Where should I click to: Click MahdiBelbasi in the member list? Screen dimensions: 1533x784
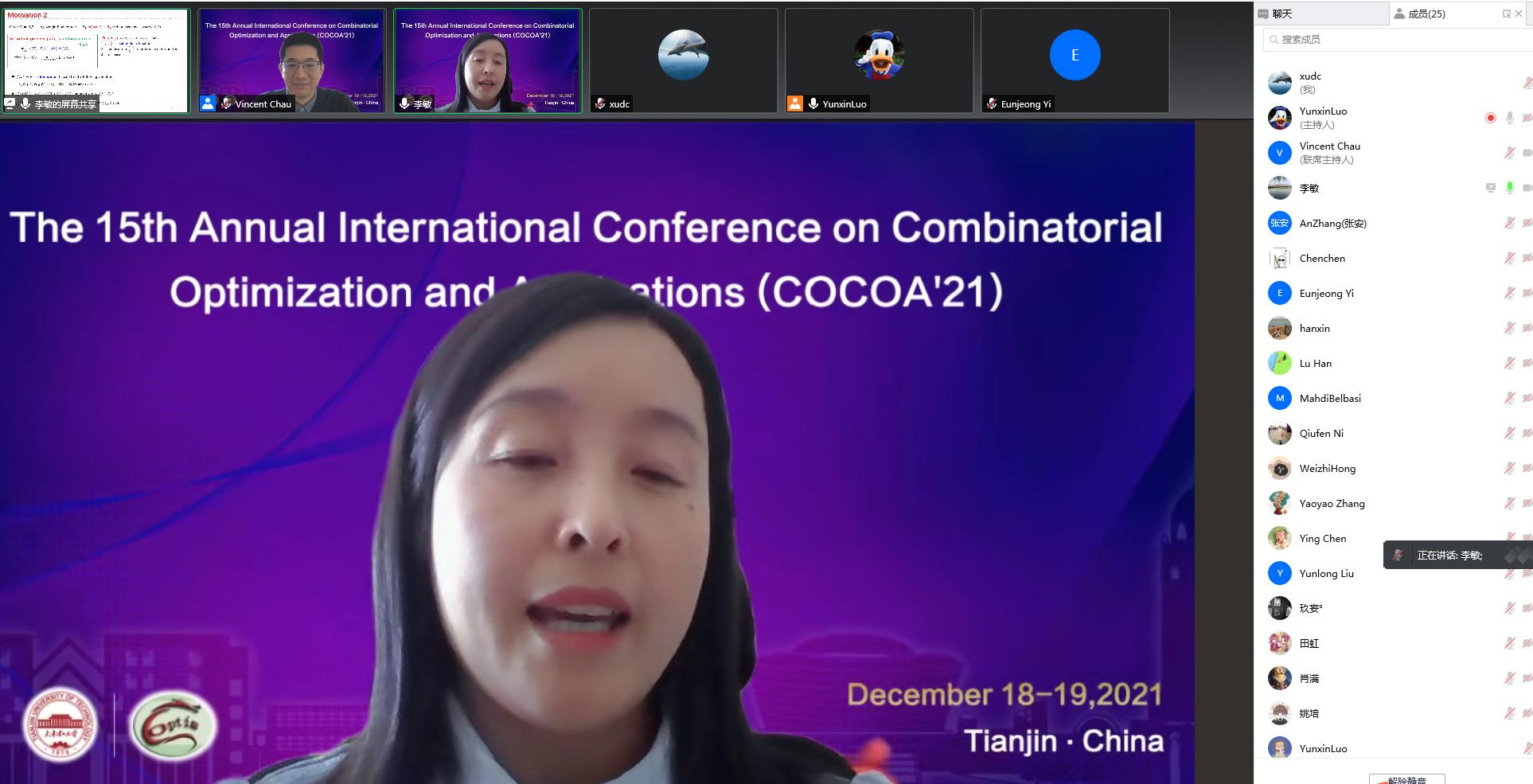pyautogui.click(x=1329, y=398)
